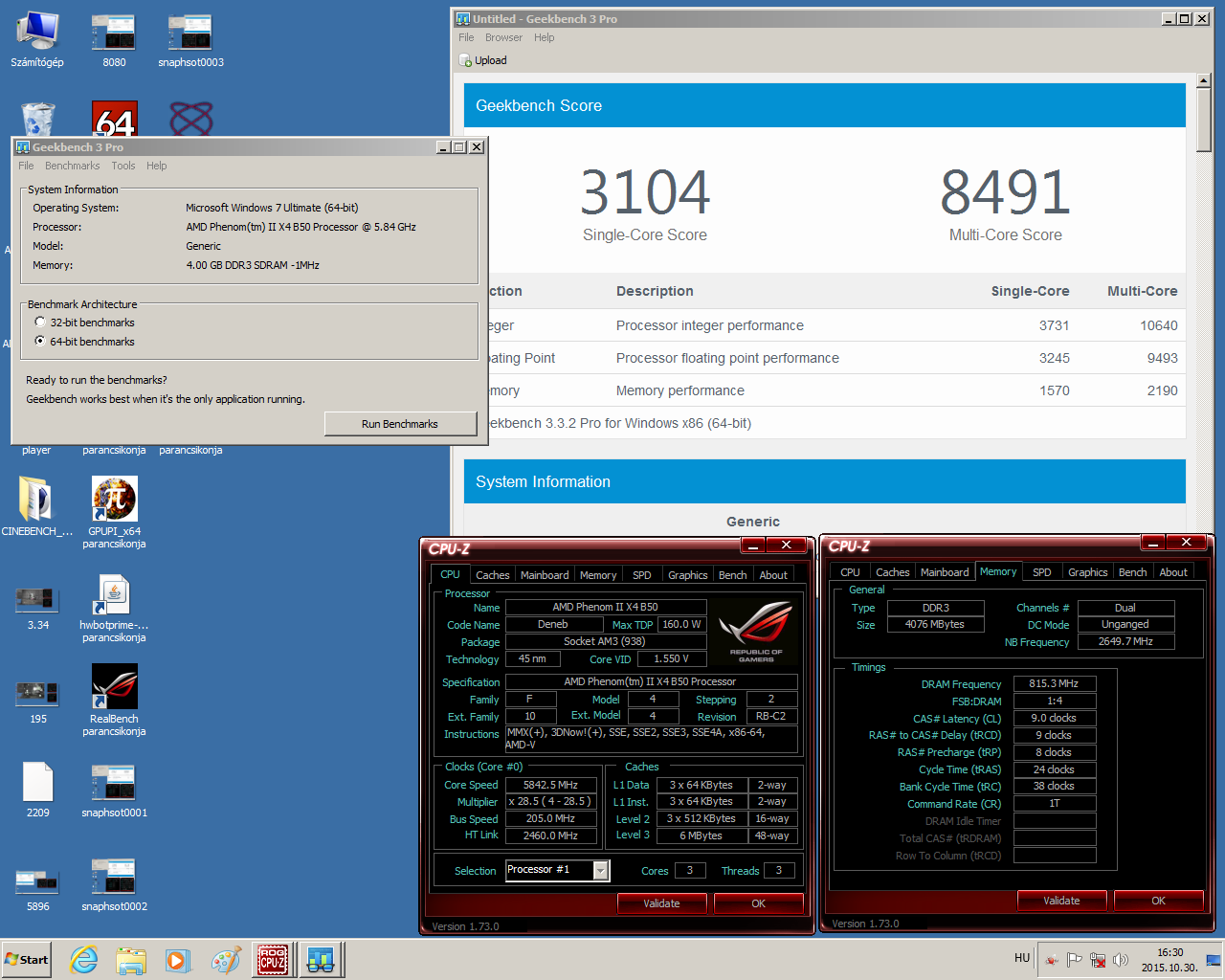
Task: Switch to Memory tab in left CPU-Z
Action: click(x=598, y=575)
